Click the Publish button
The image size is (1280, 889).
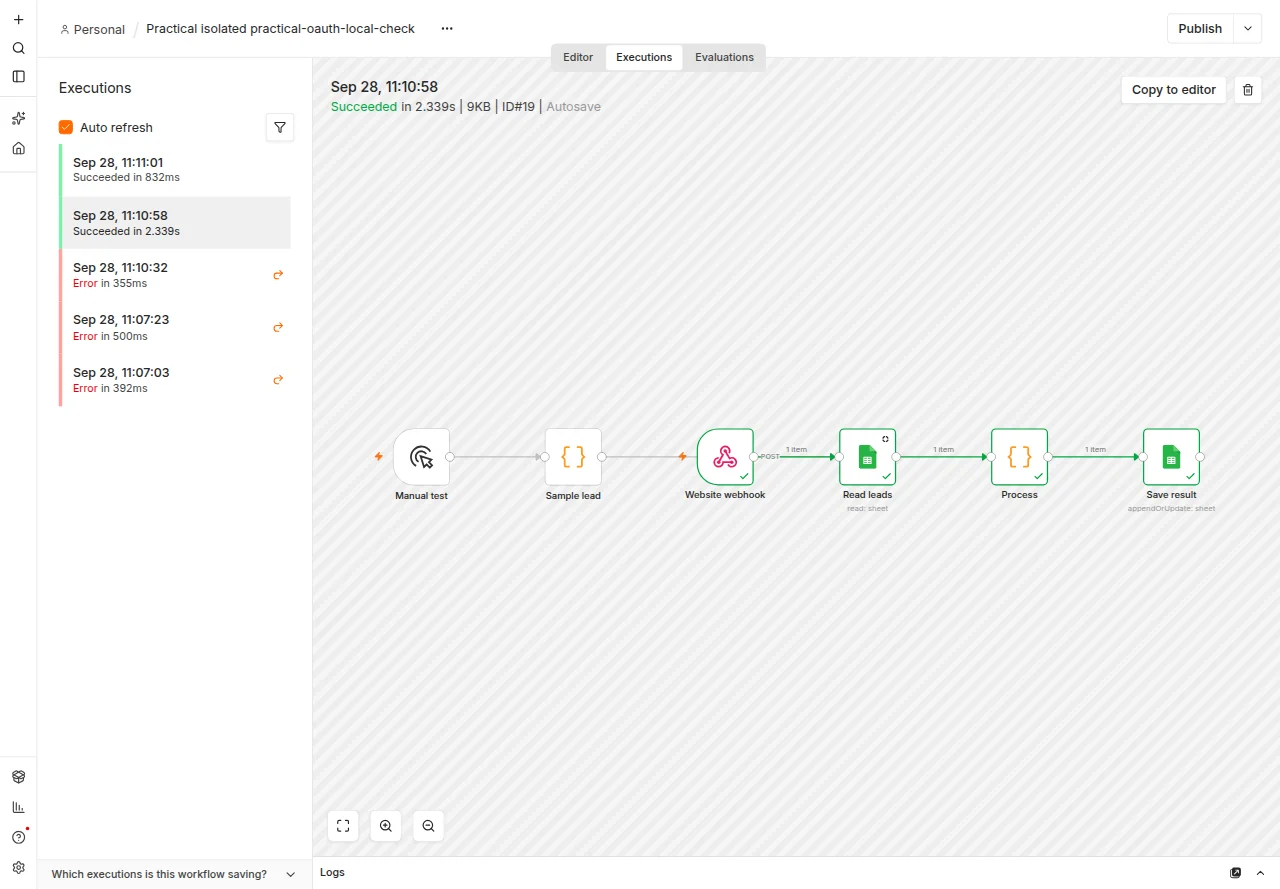point(1200,28)
